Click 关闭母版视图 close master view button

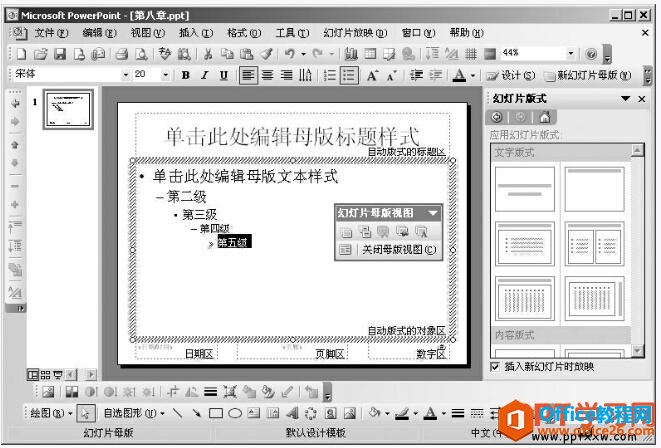pos(399,249)
